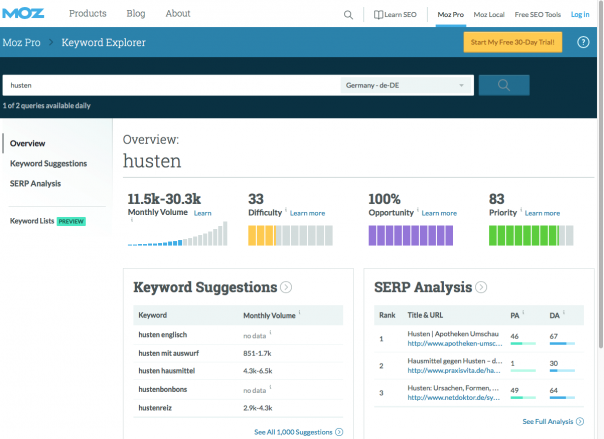604x439 pixels.
Task: Click Keyword Explorer breadcrumb link
Action: [x=104, y=42]
